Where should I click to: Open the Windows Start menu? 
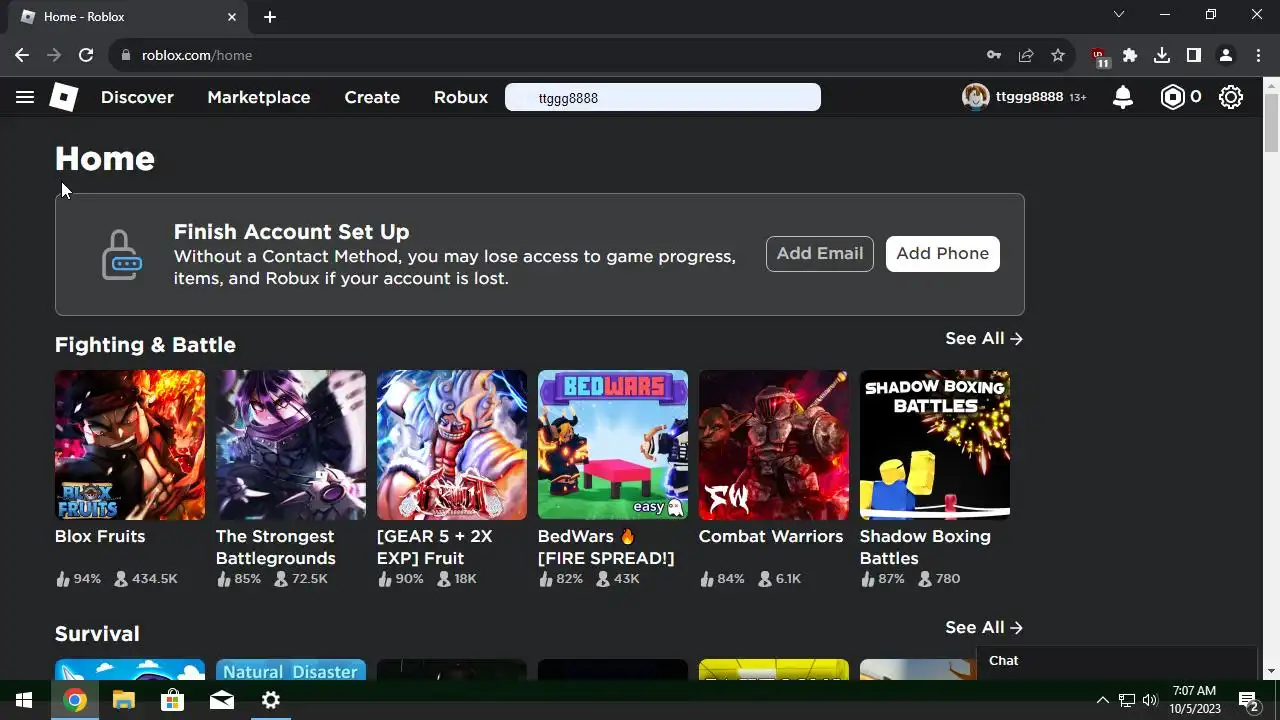pos(24,700)
